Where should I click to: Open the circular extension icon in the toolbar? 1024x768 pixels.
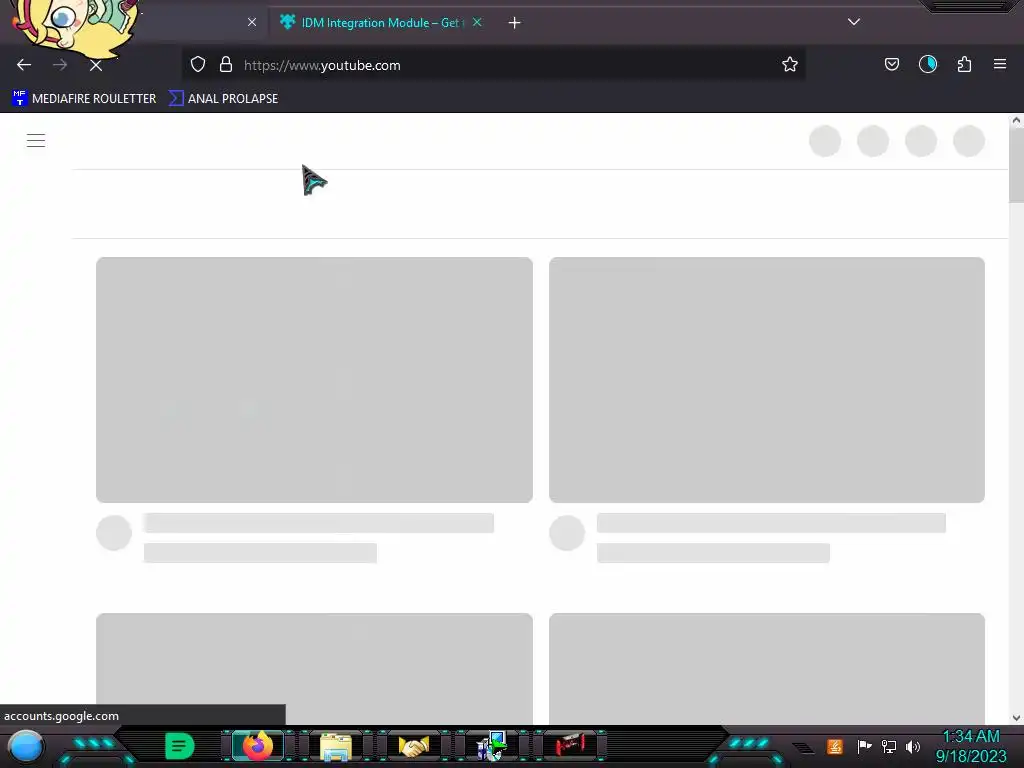[928, 65]
